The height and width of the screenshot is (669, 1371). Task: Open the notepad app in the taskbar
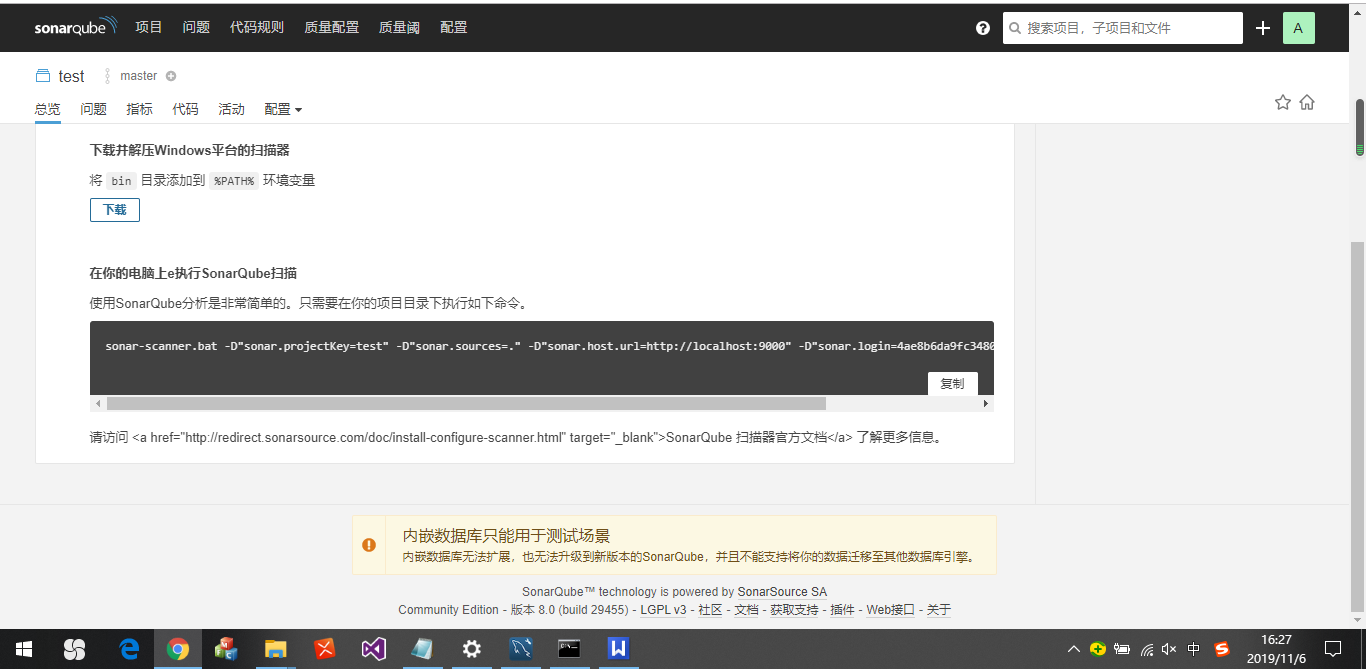tap(422, 649)
